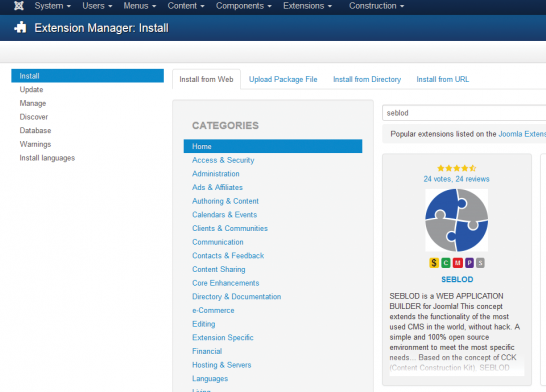Click the SEBLOD star rating
This screenshot has width=546, height=392.
(457, 168)
